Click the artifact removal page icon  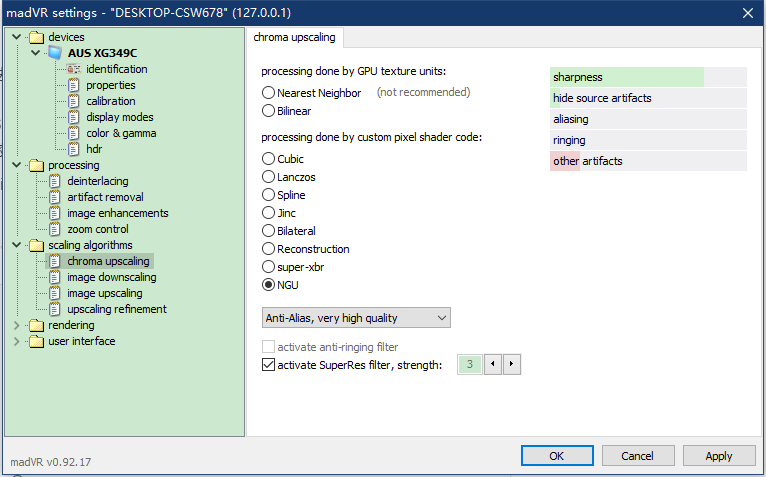click(x=55, y=197)
